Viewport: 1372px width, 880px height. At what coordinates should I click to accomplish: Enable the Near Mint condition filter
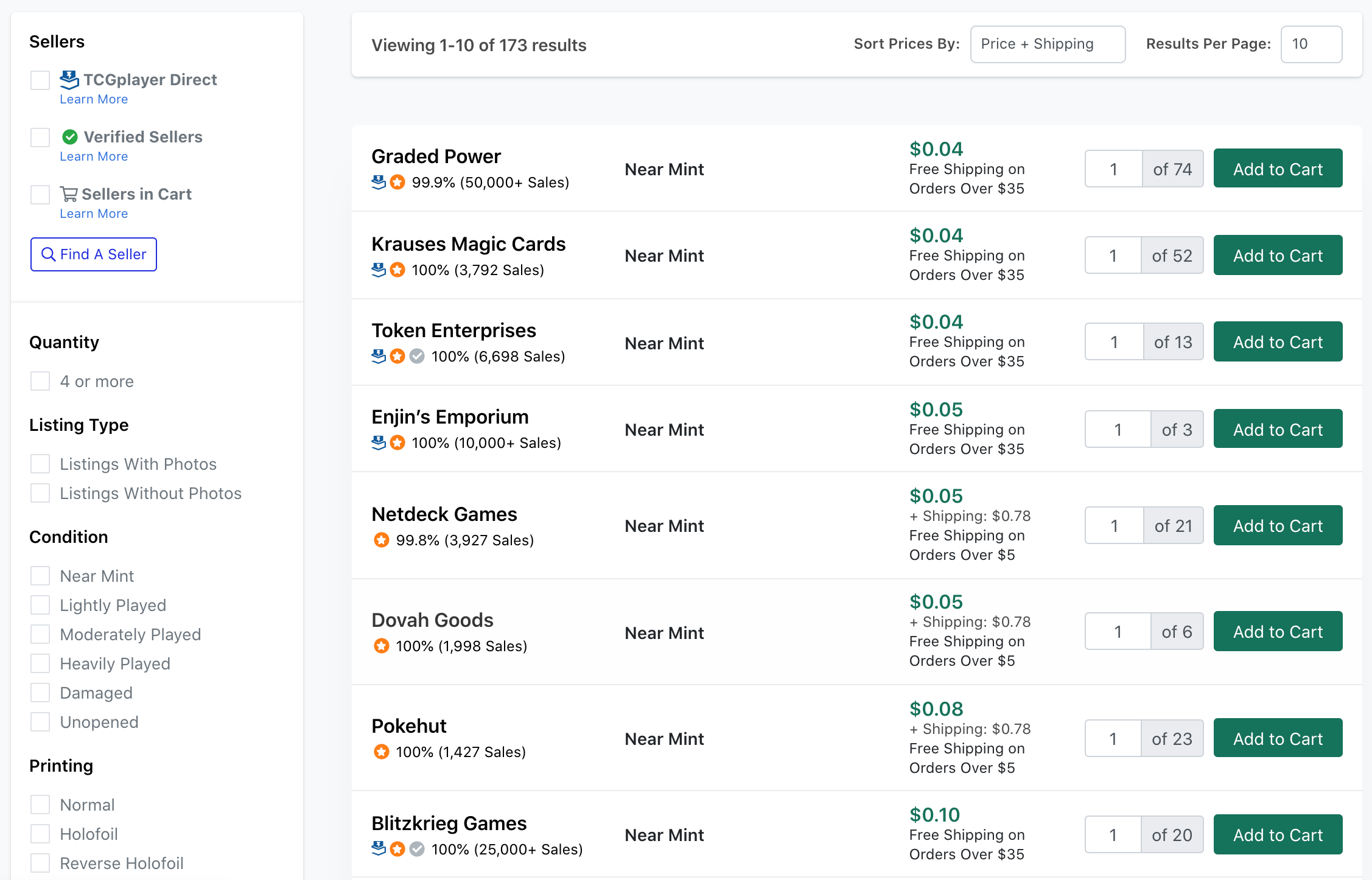coord(40,575)
